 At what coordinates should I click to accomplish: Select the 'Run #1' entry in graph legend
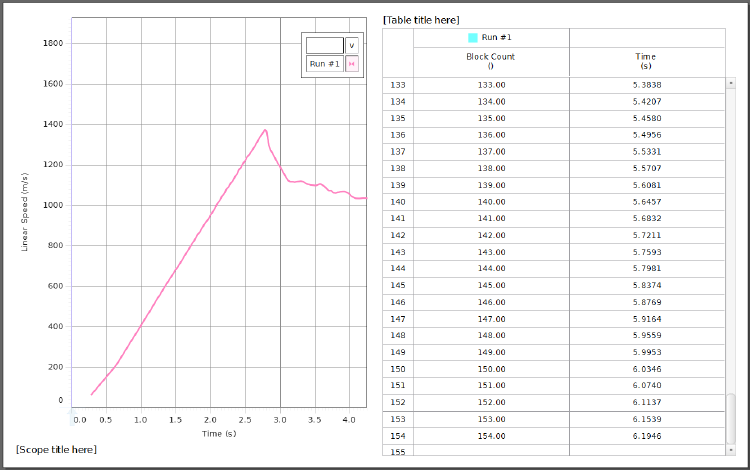[x=325, y=64]
